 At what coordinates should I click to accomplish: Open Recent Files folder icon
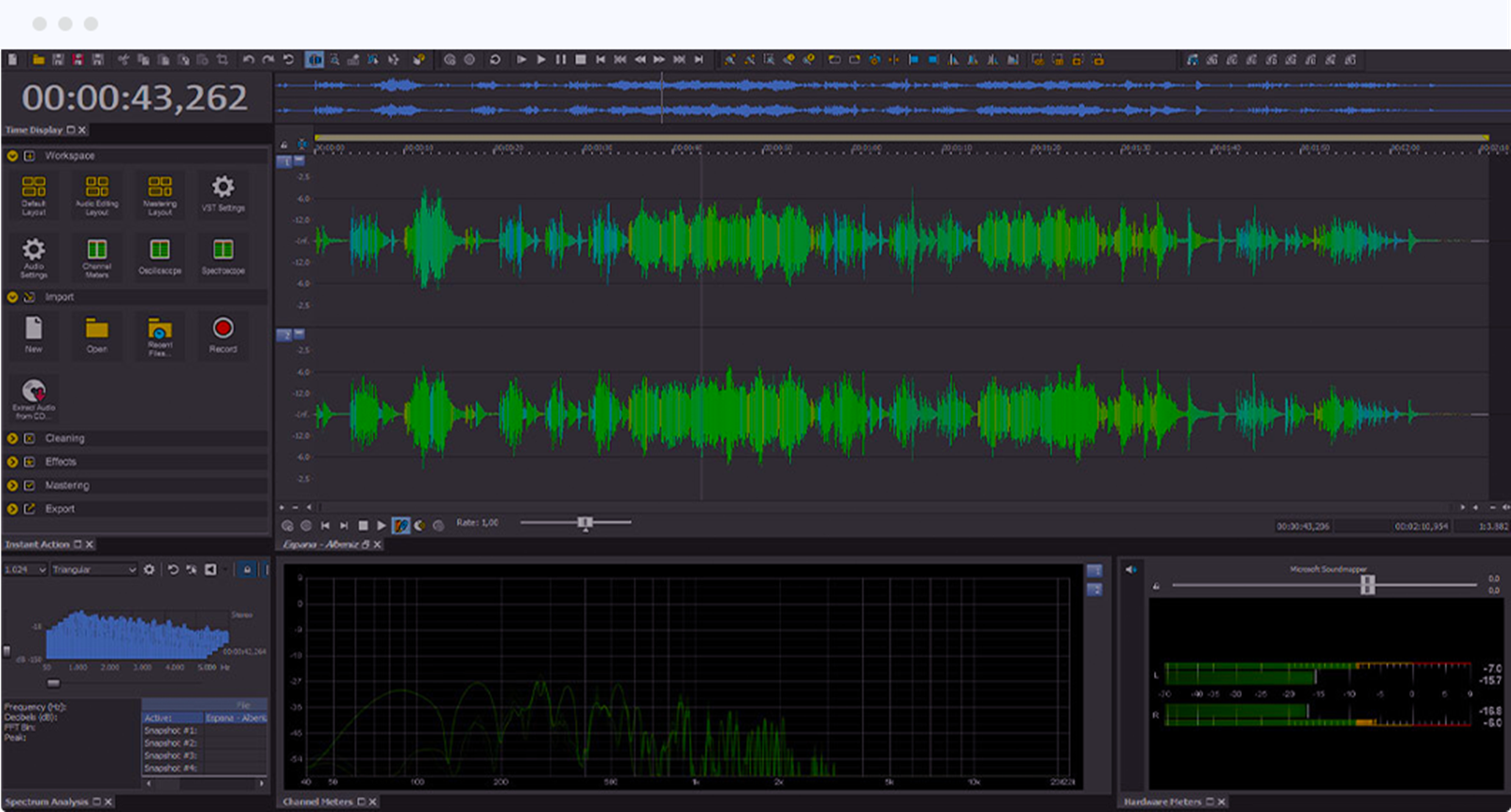(160, 330)
